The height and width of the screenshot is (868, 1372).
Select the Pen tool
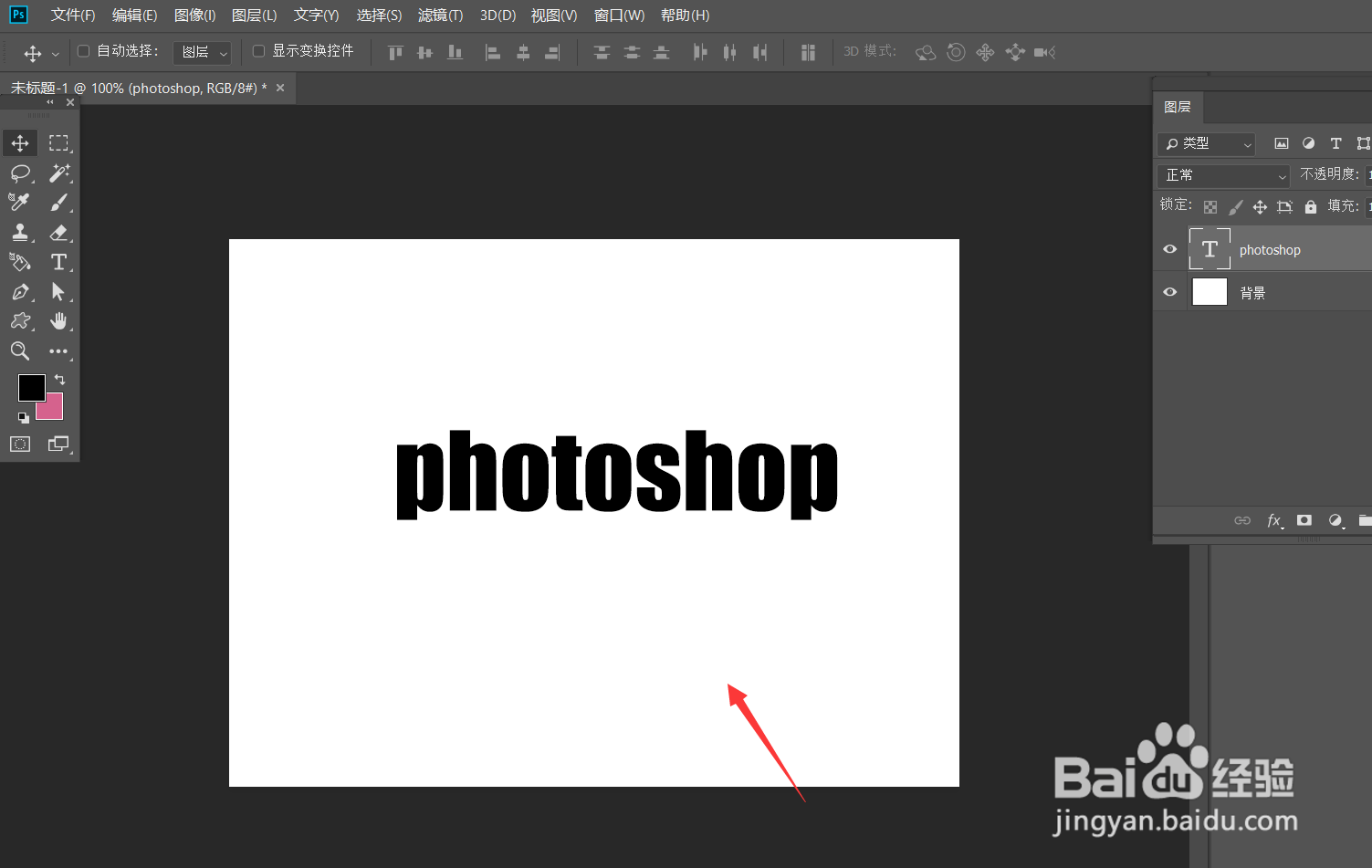point(20,292)
